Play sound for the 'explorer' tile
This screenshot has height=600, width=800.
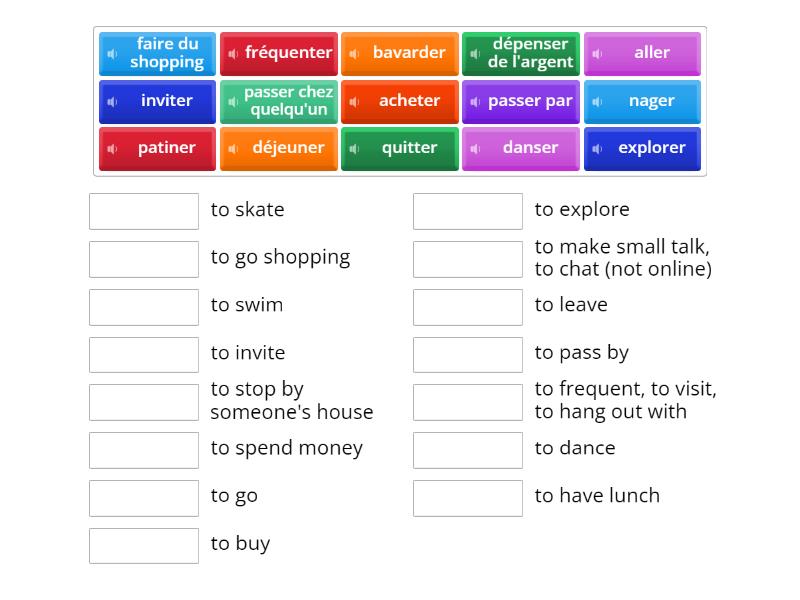point(597,149)
